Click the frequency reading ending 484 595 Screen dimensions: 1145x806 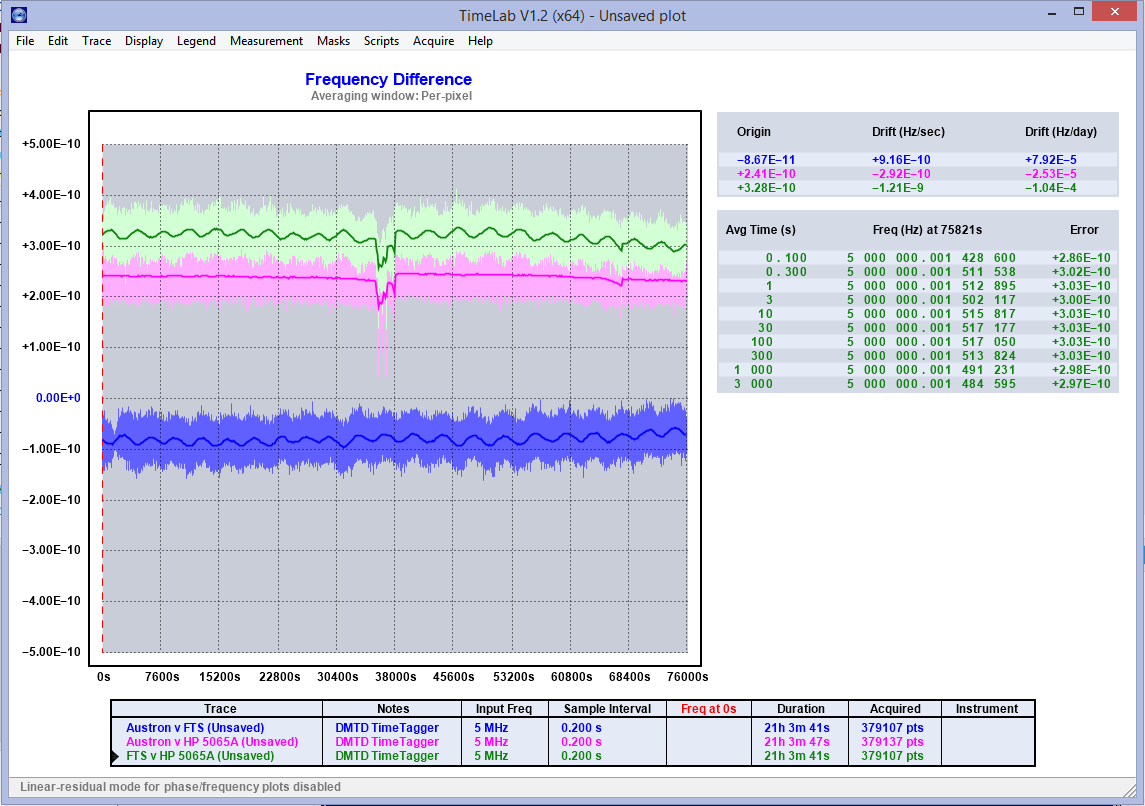931,384
